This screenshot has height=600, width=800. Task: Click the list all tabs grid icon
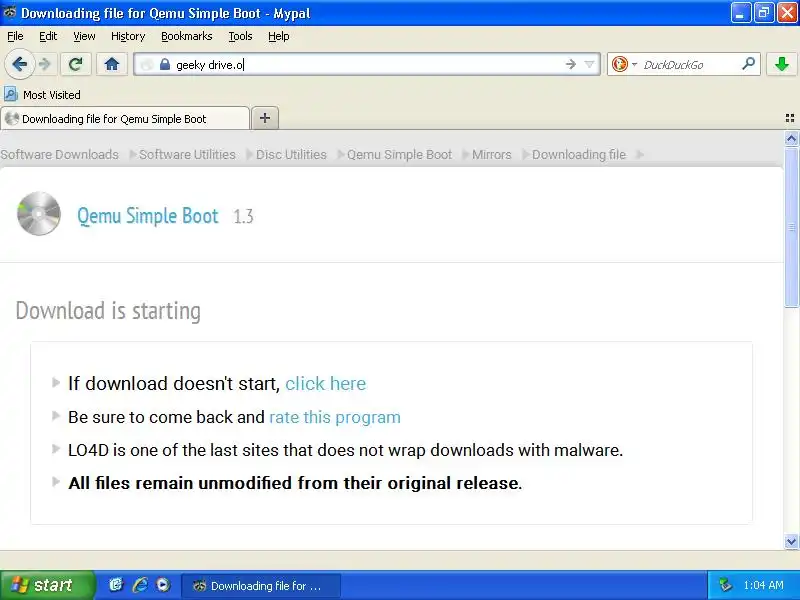(790, 118)
